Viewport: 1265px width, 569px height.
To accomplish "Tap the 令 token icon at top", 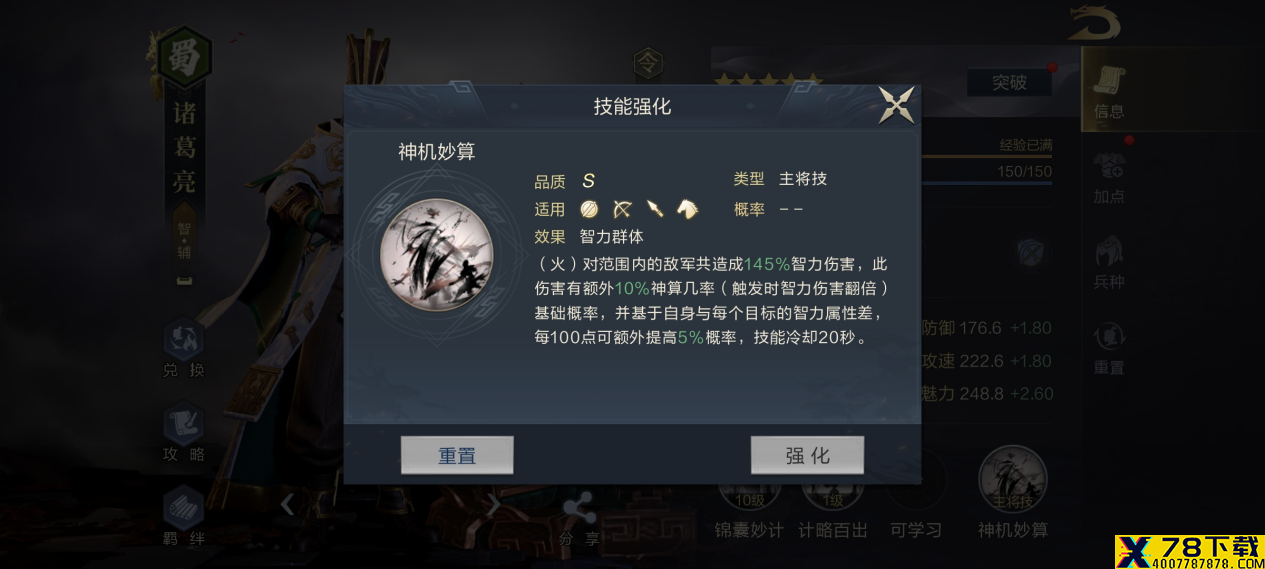I will (x=648, y=64).
